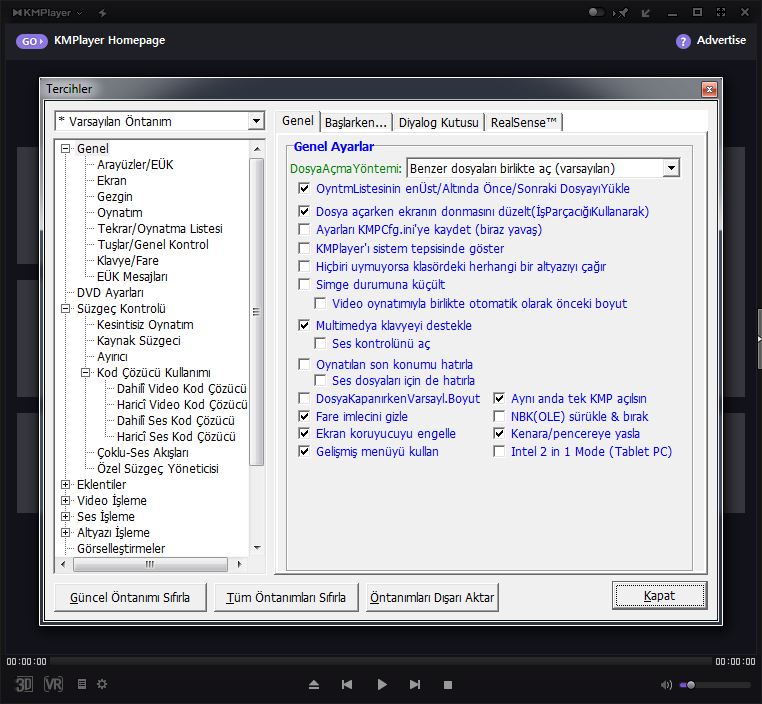Open the Varsayılan Öntanım dropdown
Screen dimensions: 762x704
click(x=256, y=121)
